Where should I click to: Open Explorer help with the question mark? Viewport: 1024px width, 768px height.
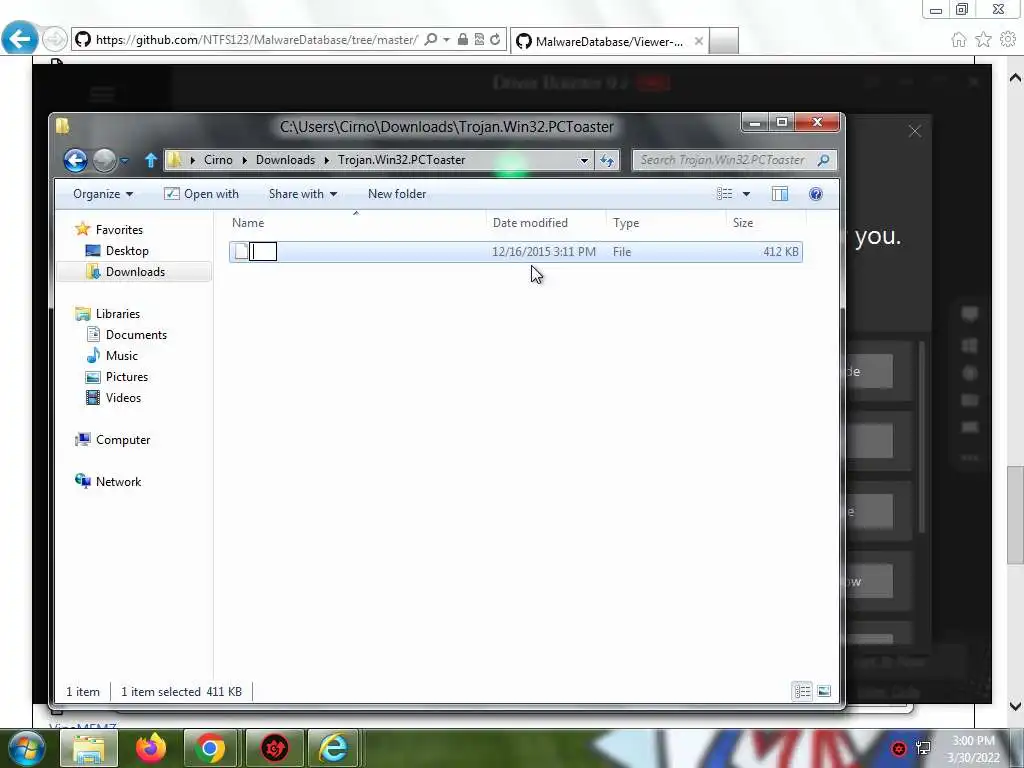pyautogui.click(x=816, y=194)
